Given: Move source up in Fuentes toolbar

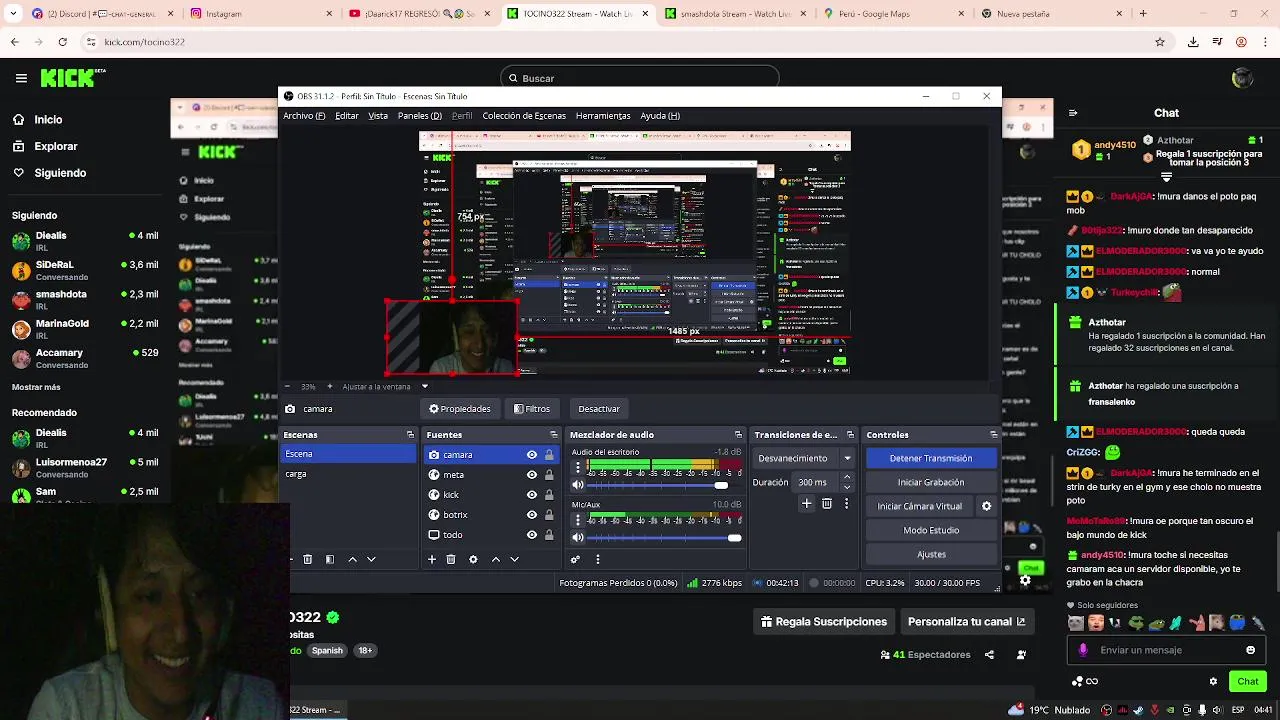Looking at the screenshot, I should (x=495, y=560).
